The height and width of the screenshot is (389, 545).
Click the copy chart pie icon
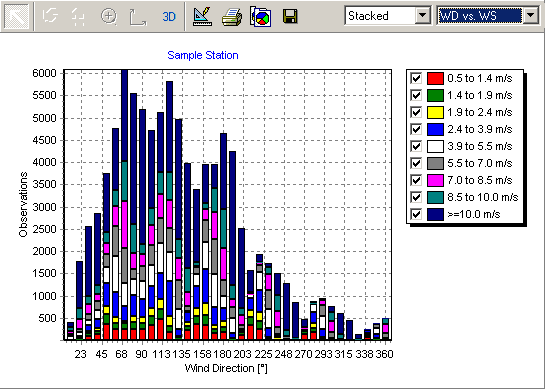261,16
